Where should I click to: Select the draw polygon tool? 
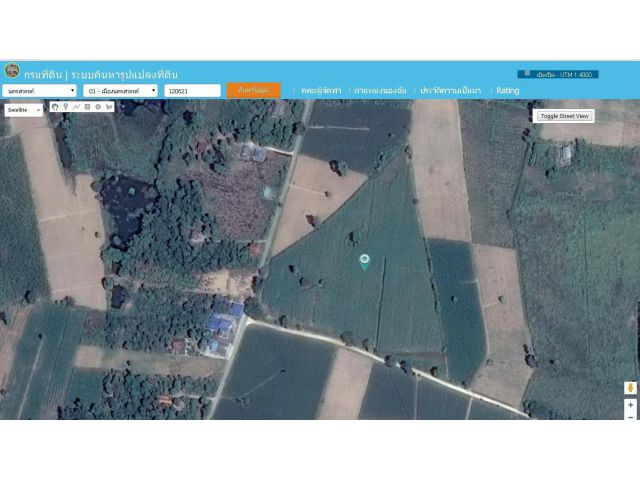[x=109, y=106]
